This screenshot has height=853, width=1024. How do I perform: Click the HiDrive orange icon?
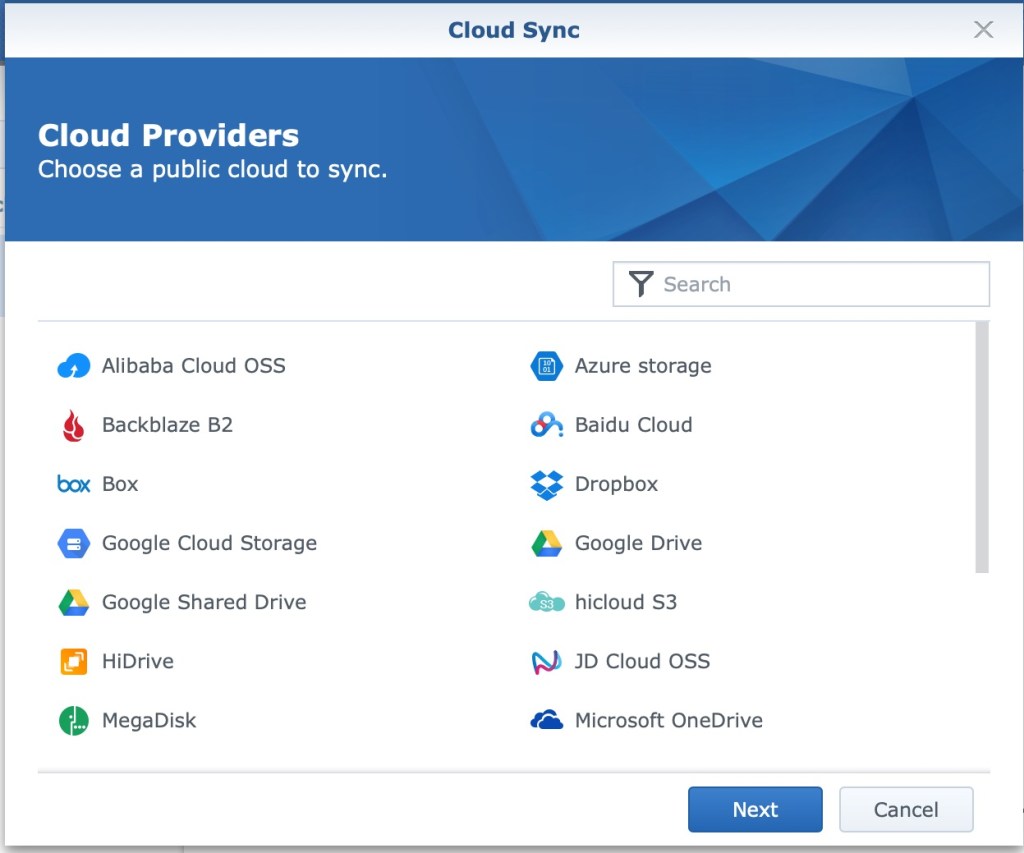click(x=74, y=661)
